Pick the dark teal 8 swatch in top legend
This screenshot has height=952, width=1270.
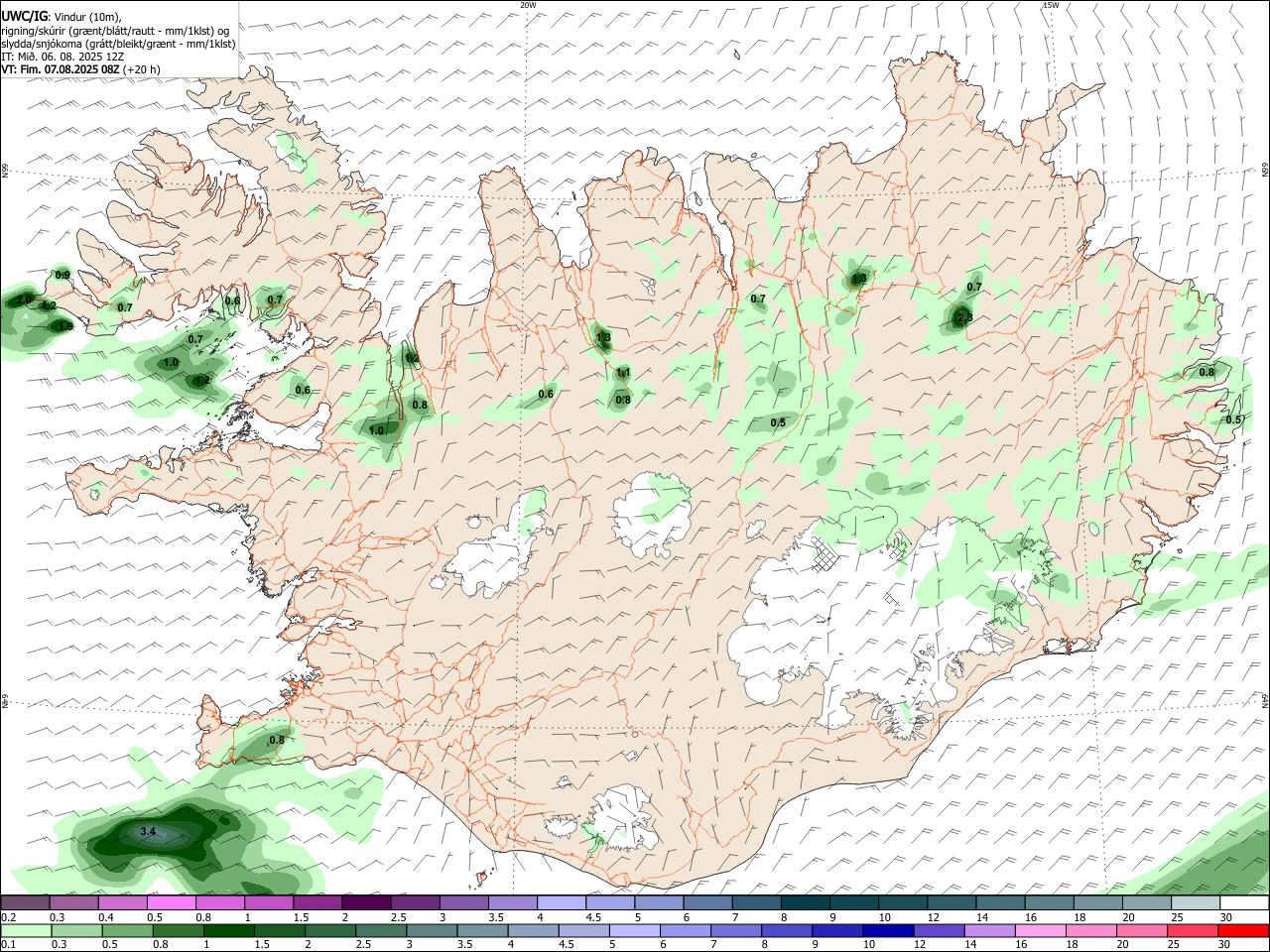(806, 902)
